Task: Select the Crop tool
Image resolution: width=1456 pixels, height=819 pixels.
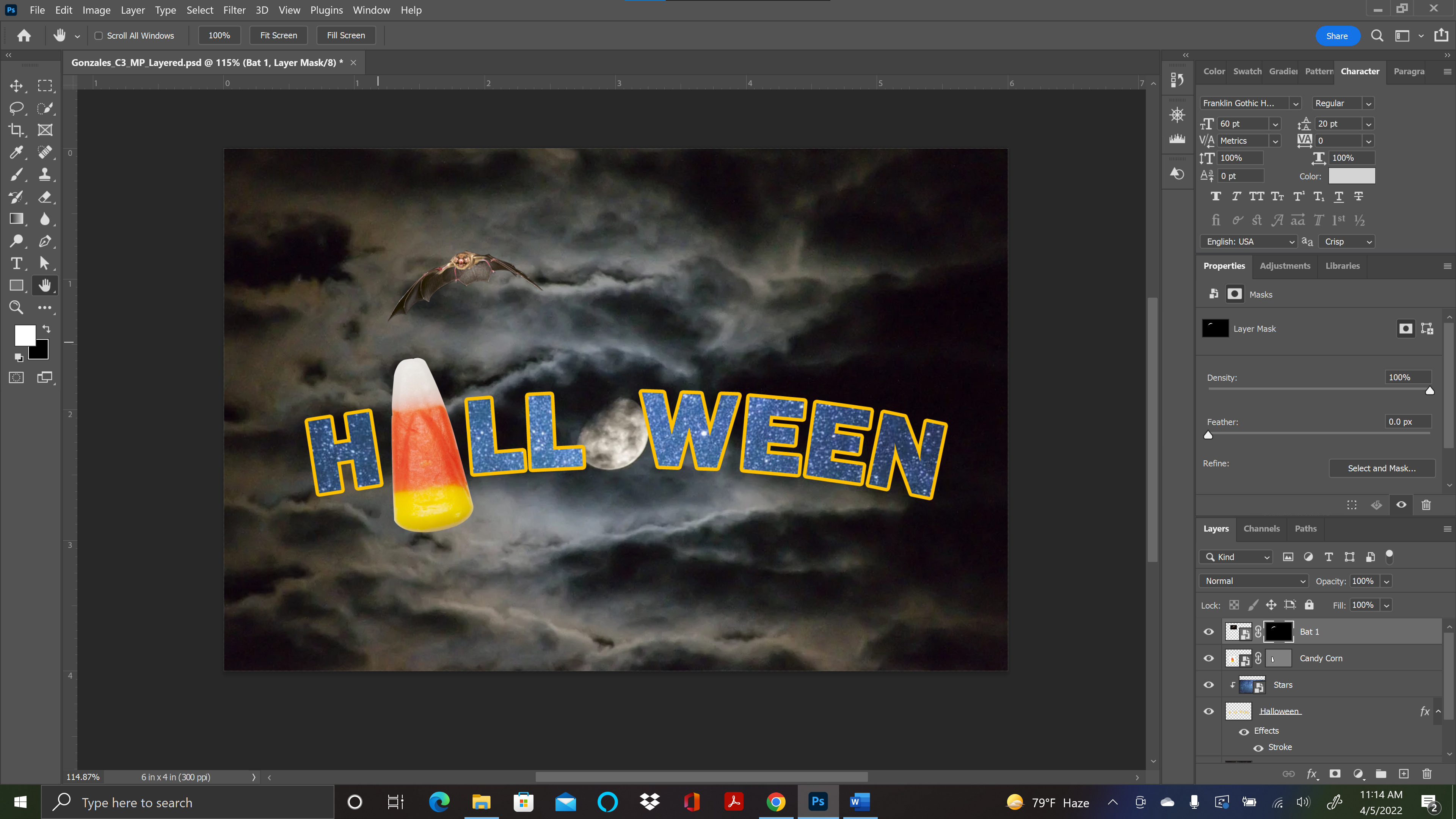Action: pyautogui.click(x=16, y=130)
